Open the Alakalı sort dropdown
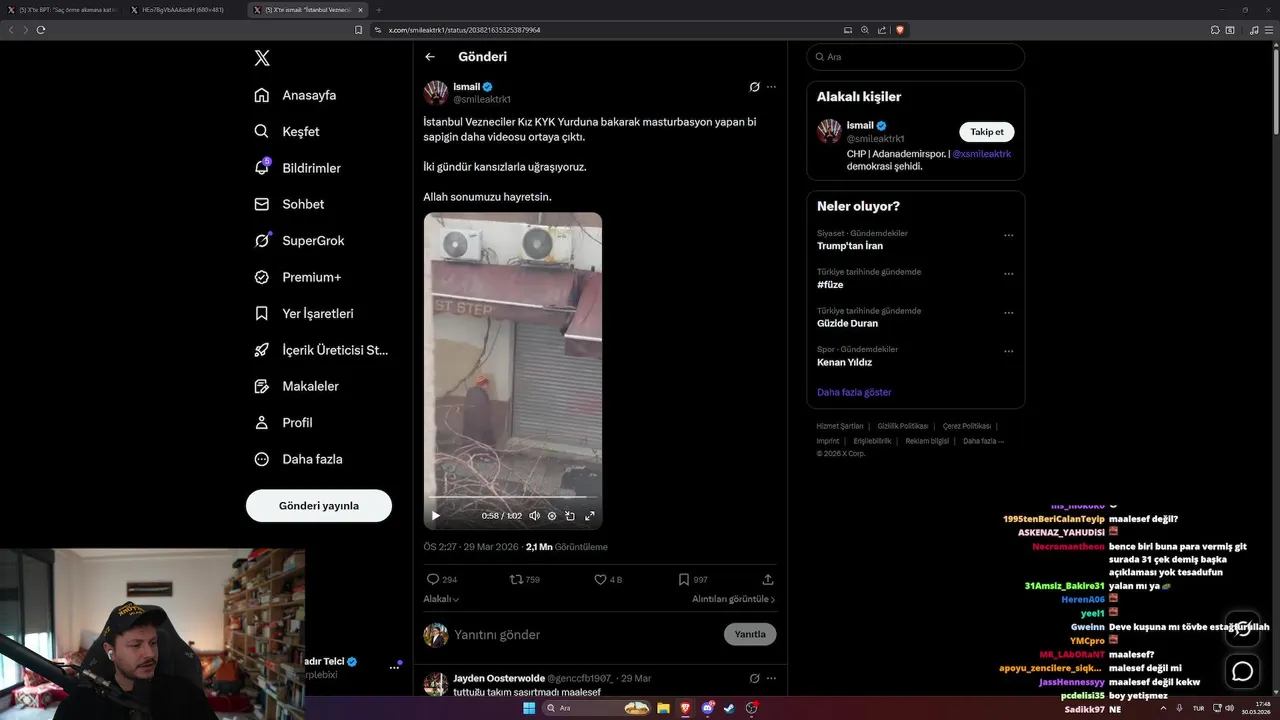Image resolution: width=1280 pixels, height=720 pixels. point(441,599)
